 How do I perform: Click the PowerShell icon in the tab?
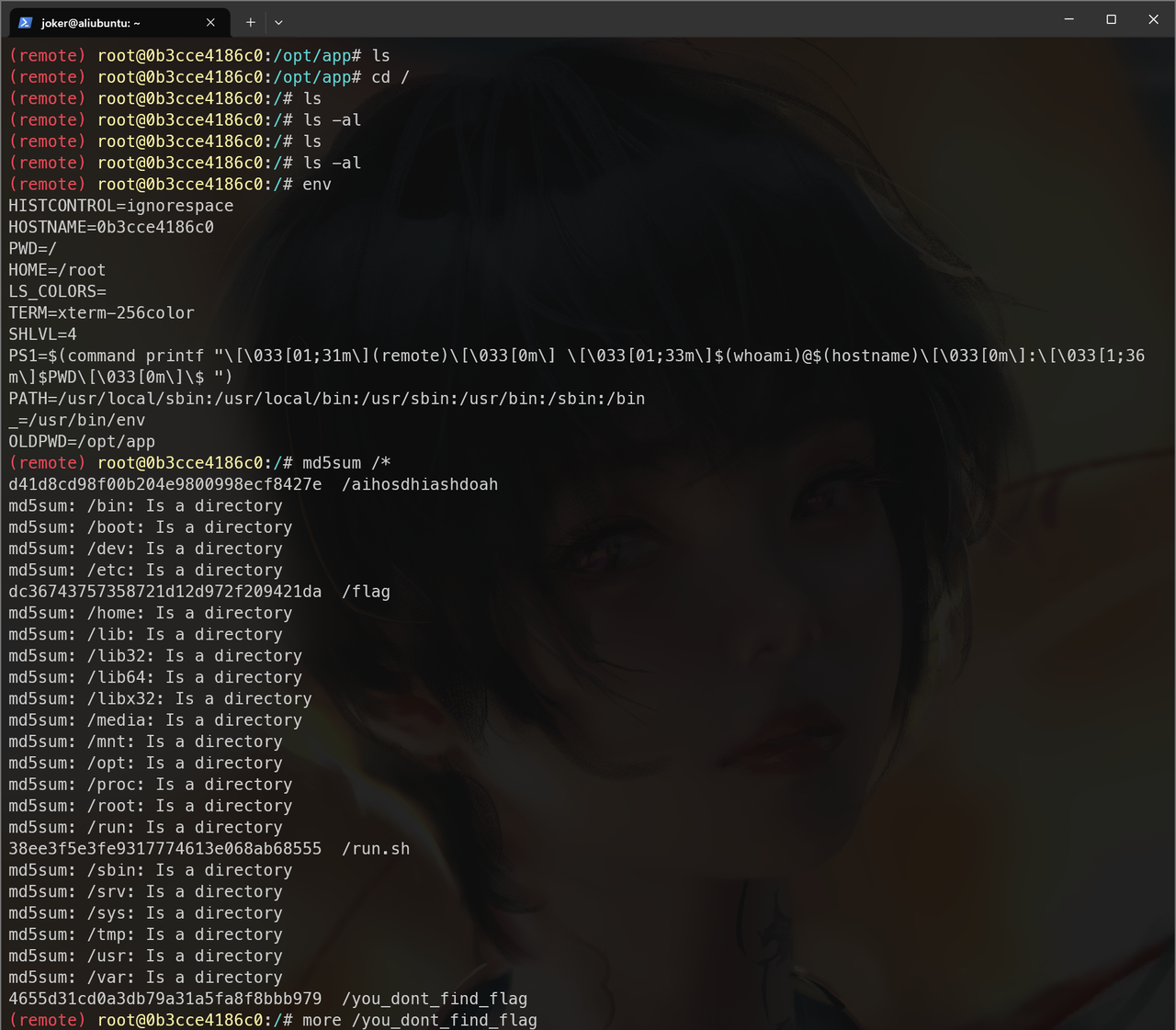(26, 22)
